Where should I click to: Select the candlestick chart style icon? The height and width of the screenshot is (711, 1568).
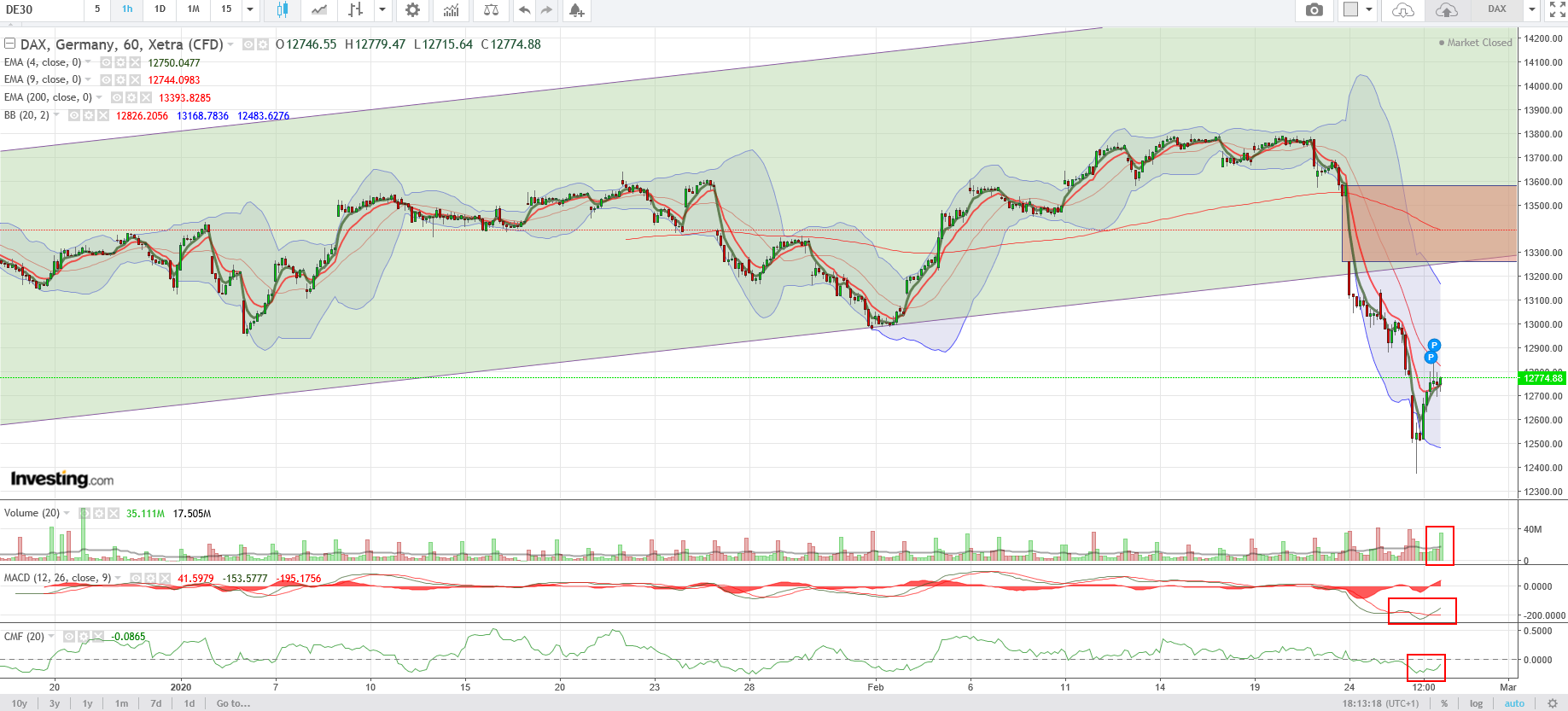click(283, 10)
